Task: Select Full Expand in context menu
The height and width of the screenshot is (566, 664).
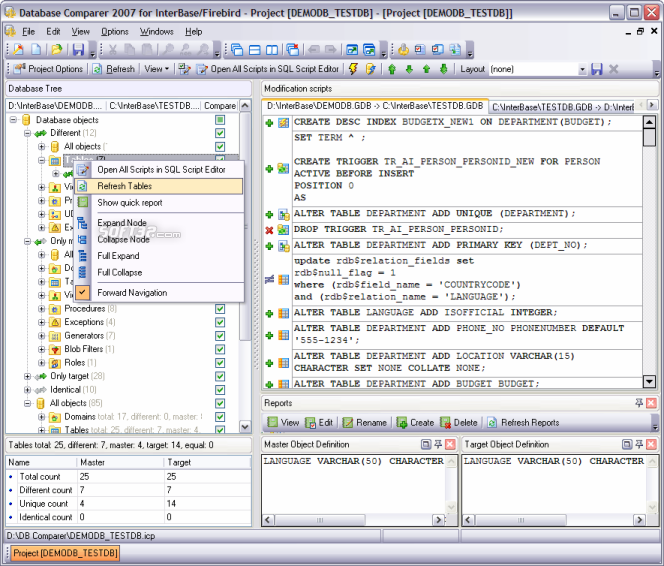Action: [159, 256]
